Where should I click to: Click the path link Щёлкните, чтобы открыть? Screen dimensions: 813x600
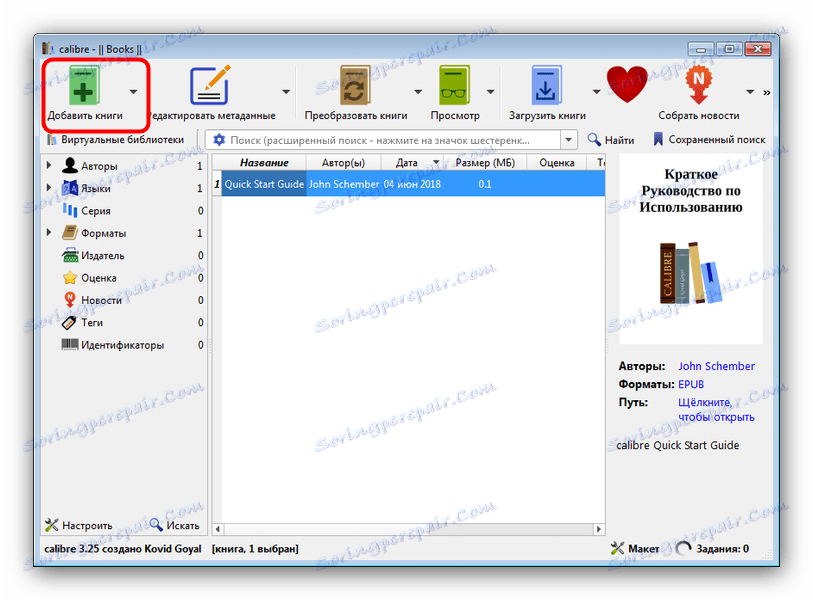point(716,410)
